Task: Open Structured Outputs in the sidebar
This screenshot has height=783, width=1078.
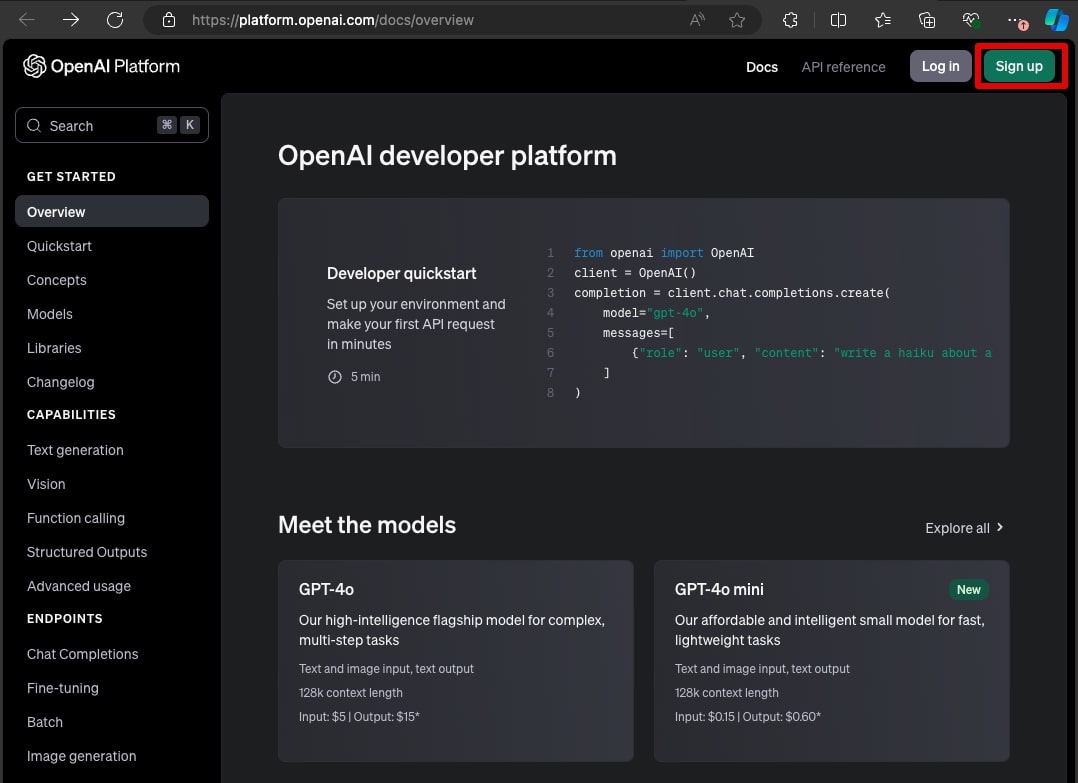Action: tap(87, 552)
